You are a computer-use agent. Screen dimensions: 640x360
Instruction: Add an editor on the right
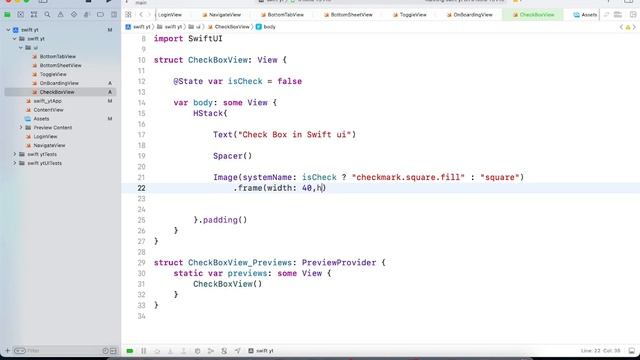633,15
